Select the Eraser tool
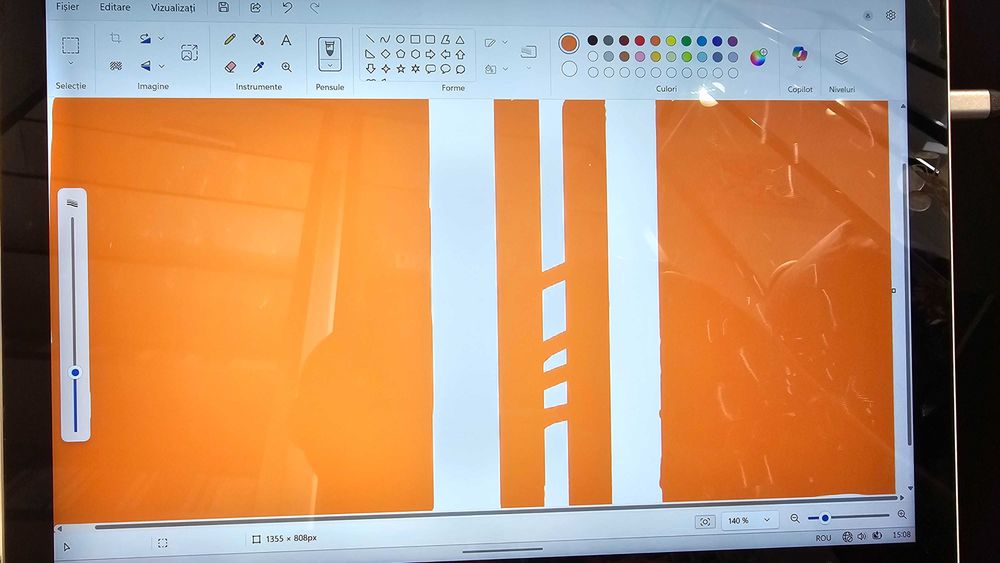 pyautogui.click(x=230, y=66)
